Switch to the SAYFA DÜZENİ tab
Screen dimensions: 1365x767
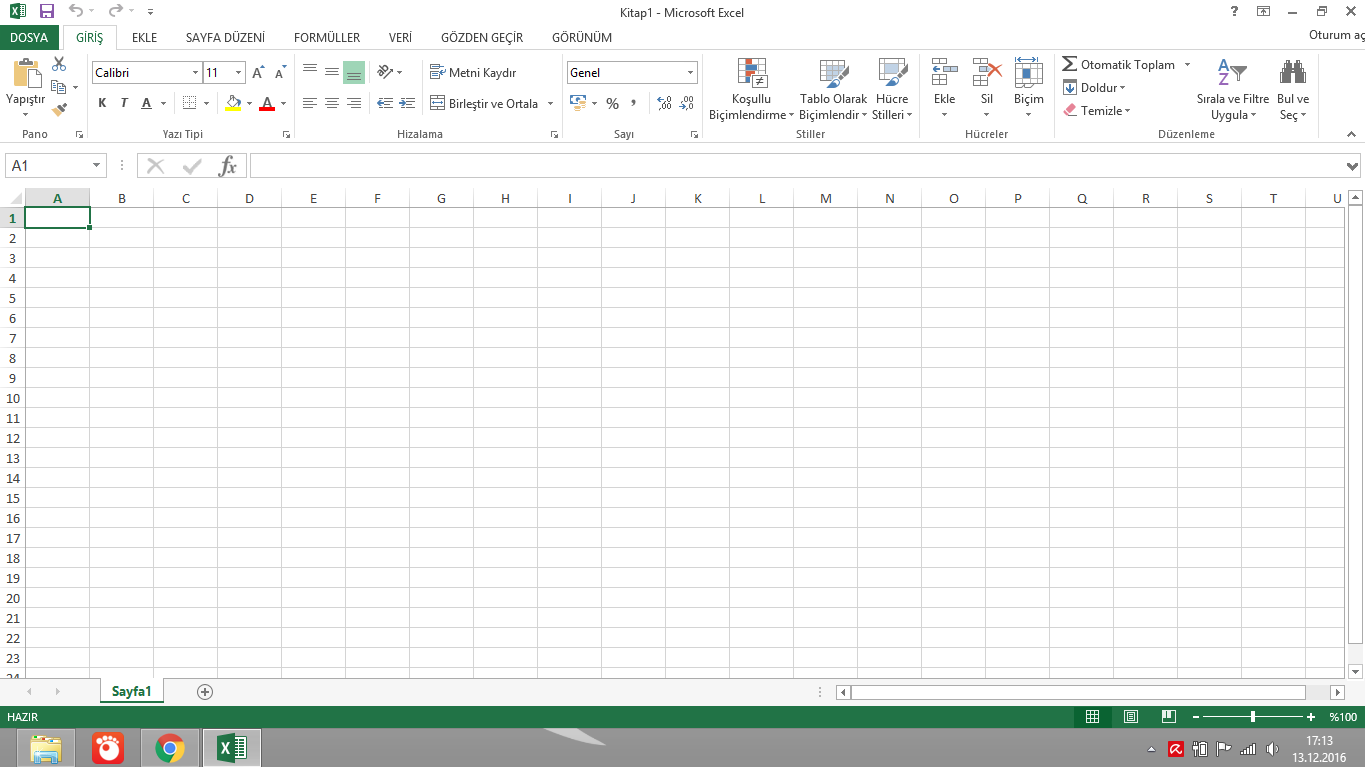tap(225, 37)
